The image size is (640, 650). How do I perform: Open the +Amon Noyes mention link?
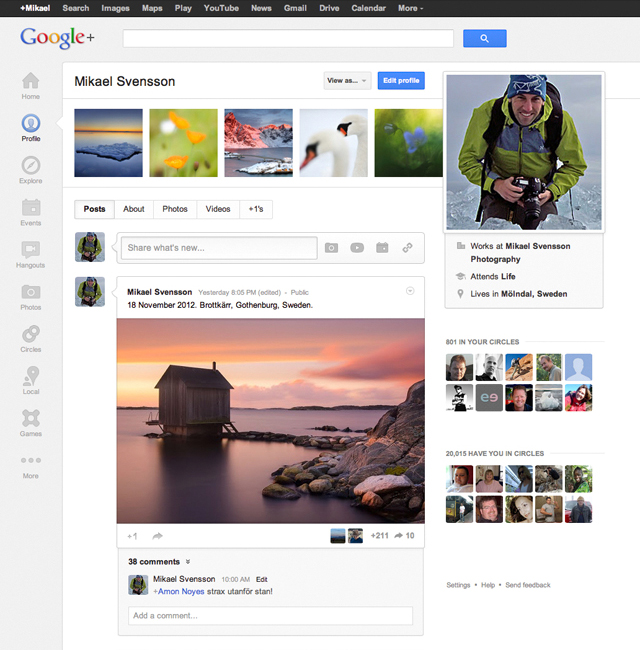179,592
